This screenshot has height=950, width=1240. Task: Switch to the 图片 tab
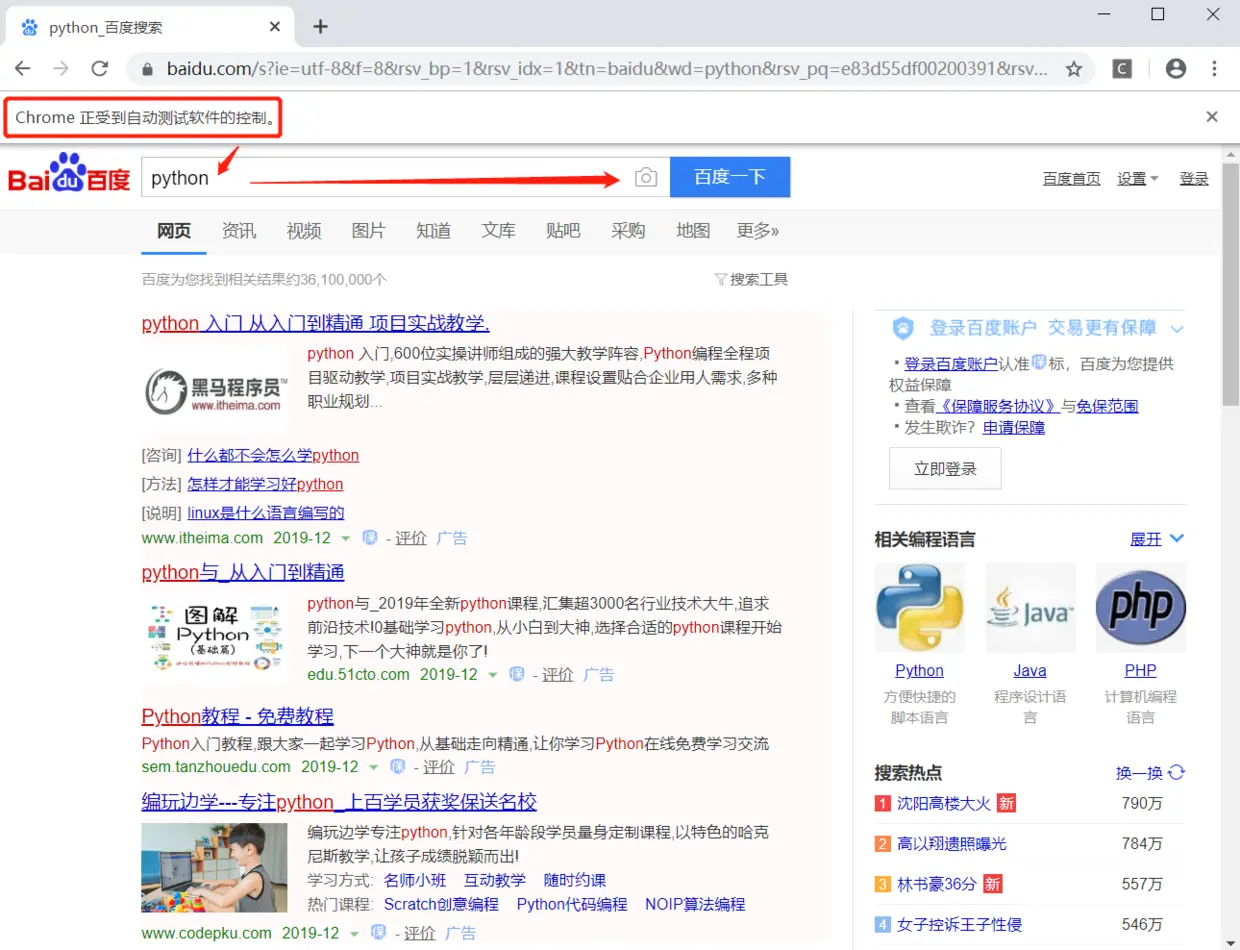coord(369,231)
